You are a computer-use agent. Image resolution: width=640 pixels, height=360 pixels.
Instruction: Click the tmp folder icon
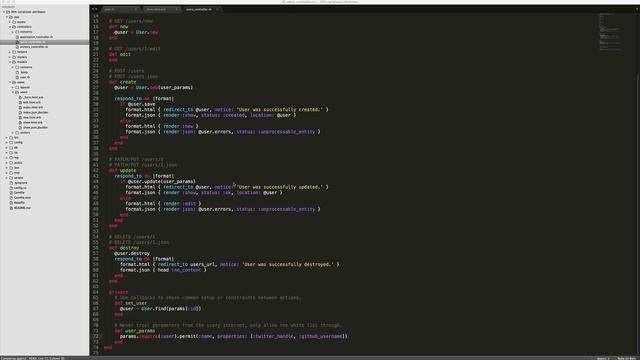pyautogui.click(x=11, y=173)
